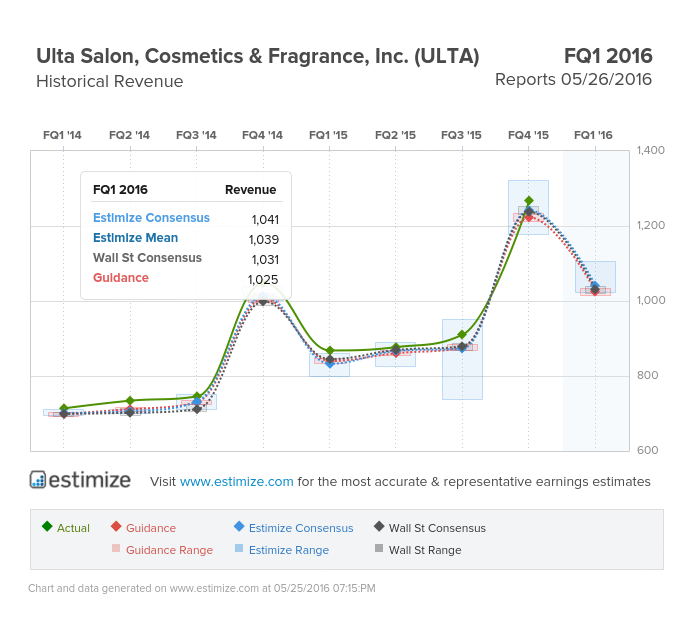Select the FQ1 '16 axis label
This screenshot has width=685, height=620.
(x=593, y=135)
